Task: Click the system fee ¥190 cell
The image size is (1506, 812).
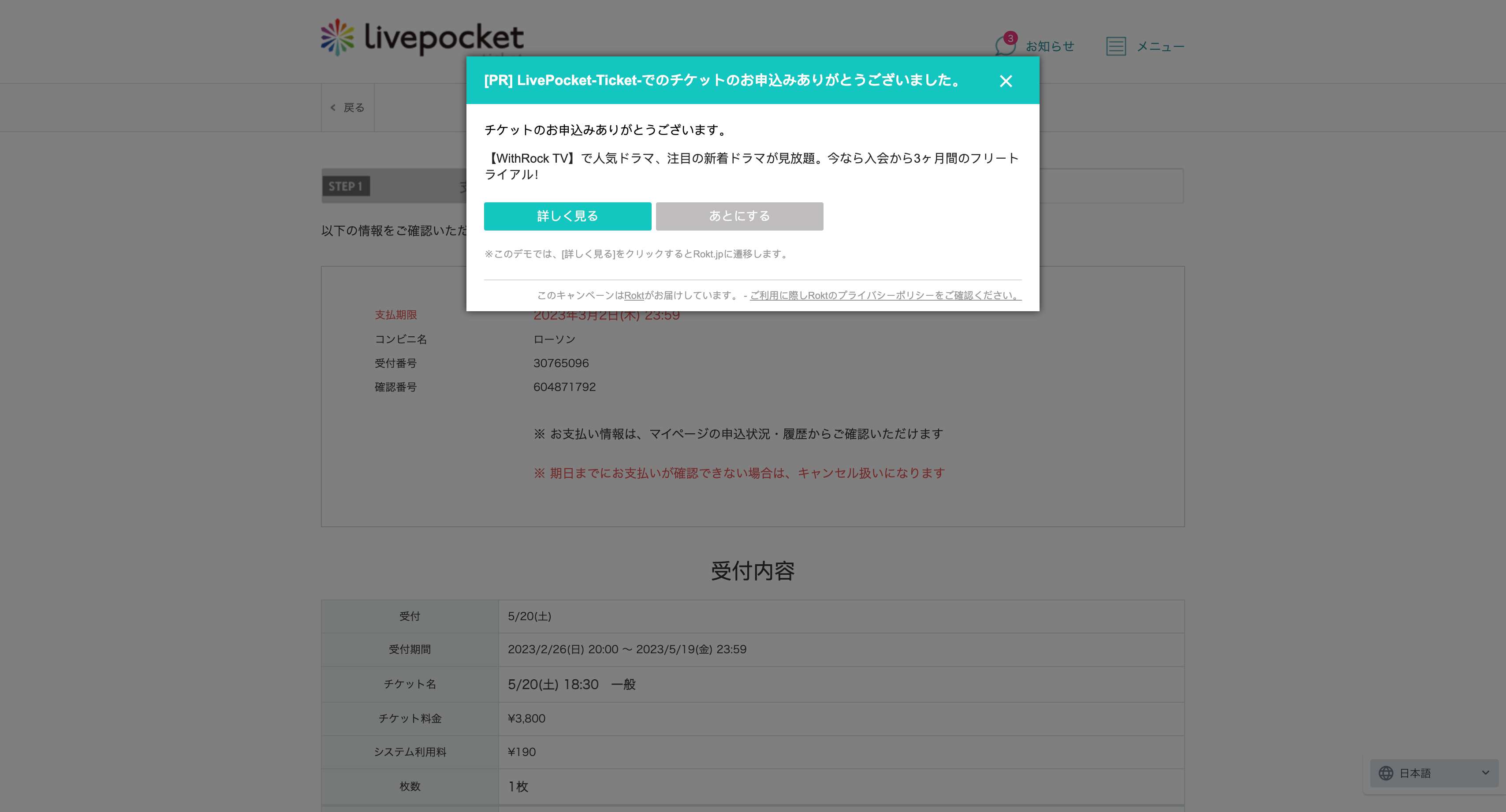Action: [841, 752]
